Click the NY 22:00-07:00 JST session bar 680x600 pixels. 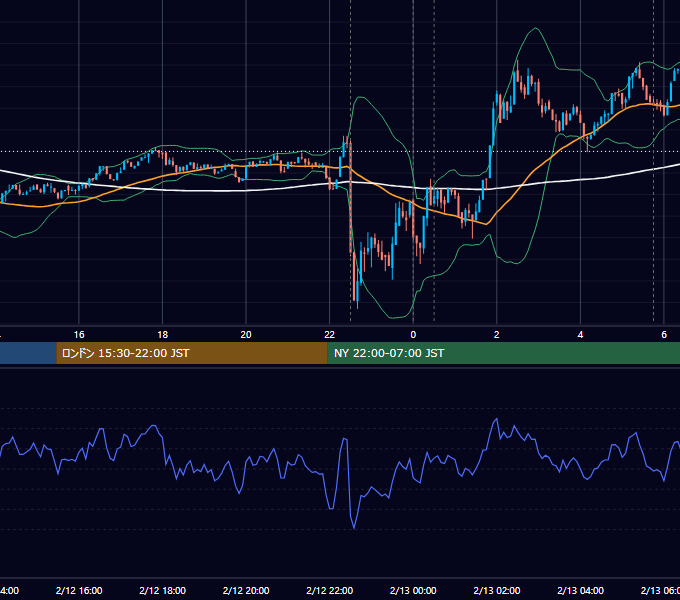503,353
